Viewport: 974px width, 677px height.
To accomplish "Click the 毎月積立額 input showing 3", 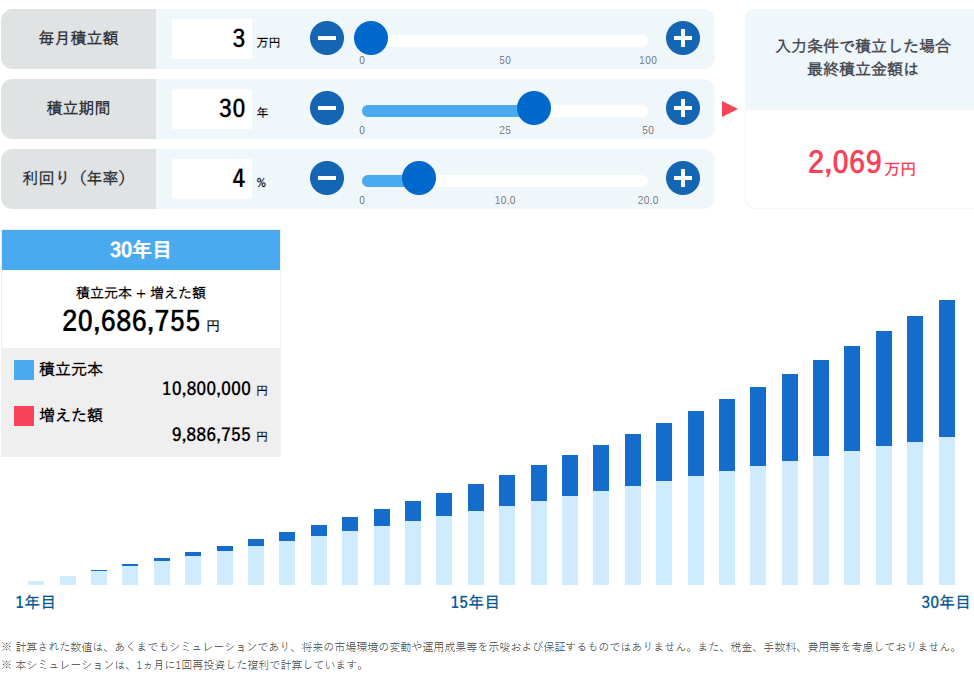I will click(212, 39).
